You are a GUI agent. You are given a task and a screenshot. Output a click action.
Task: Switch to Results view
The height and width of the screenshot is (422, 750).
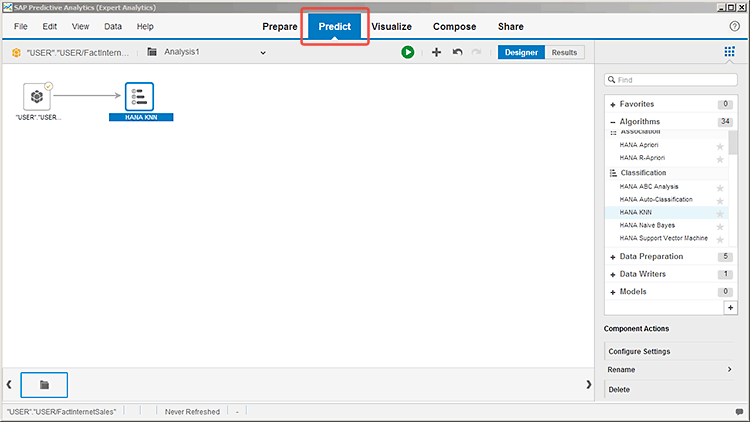[x=564, y=52]
